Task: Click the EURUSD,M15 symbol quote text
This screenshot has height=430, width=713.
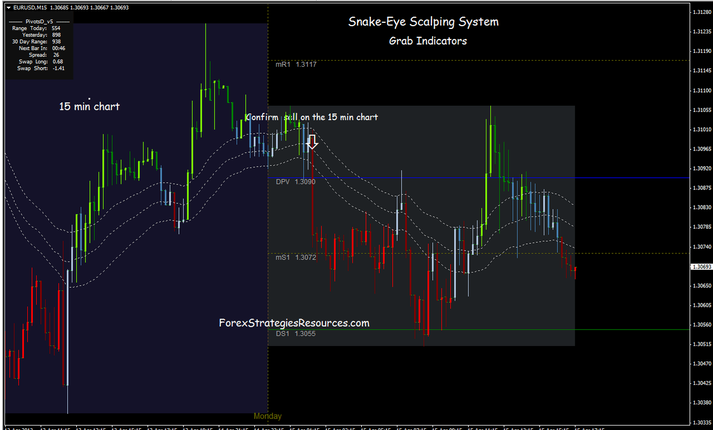Action: click(x=71, y=8)
